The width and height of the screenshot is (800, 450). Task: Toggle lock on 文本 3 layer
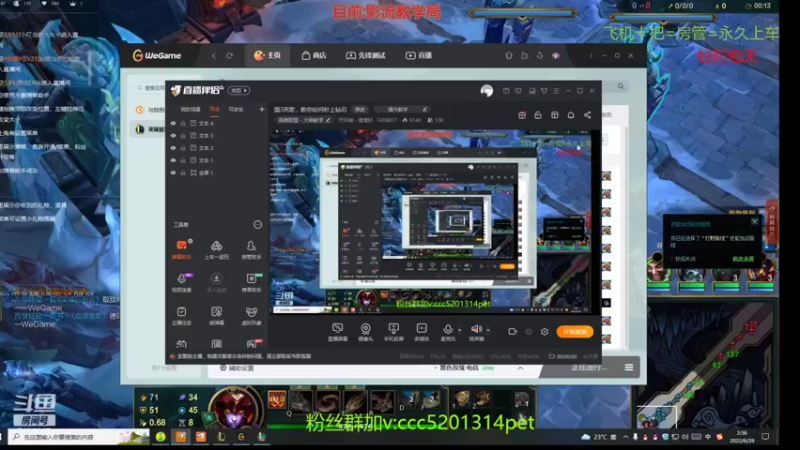[183, 136]
